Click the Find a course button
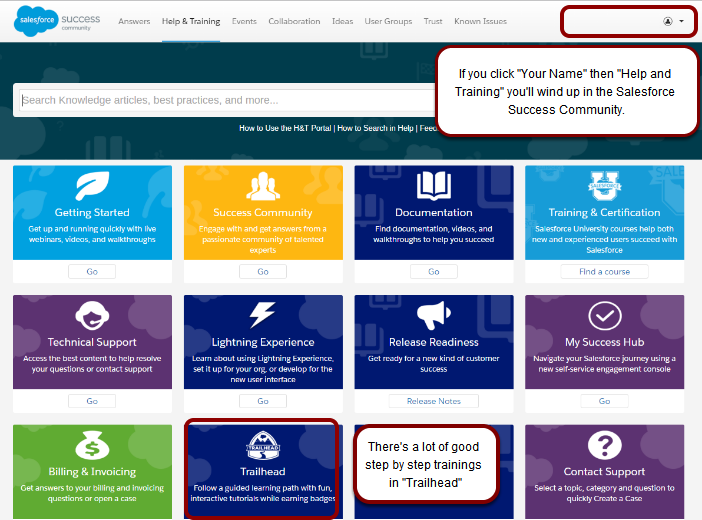This screenshot has width=702, height=520. (x=604, y=271)
